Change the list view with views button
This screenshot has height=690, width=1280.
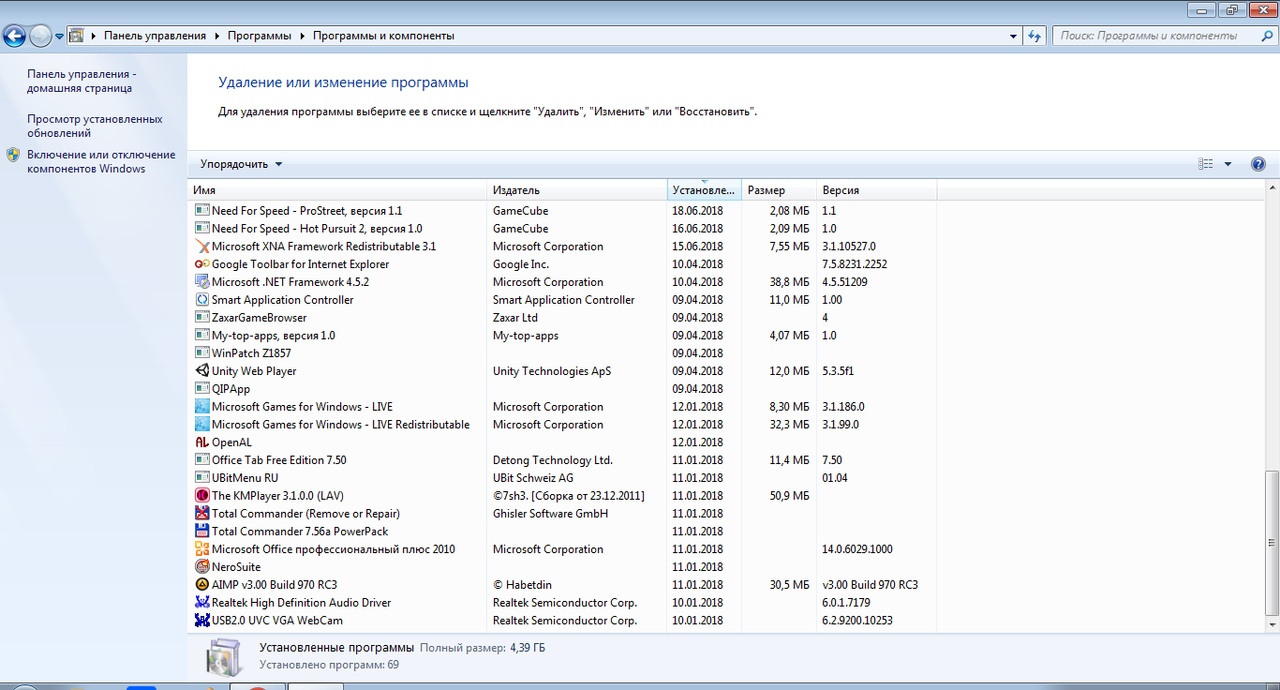[1205, 164]
